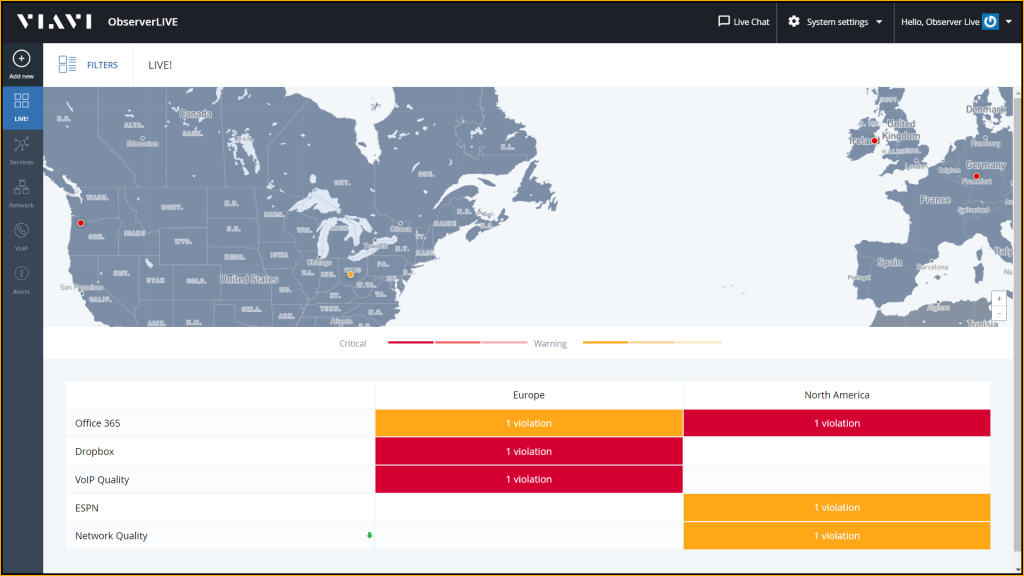Click the red map marker near Frankfurt

coord(976,176)
